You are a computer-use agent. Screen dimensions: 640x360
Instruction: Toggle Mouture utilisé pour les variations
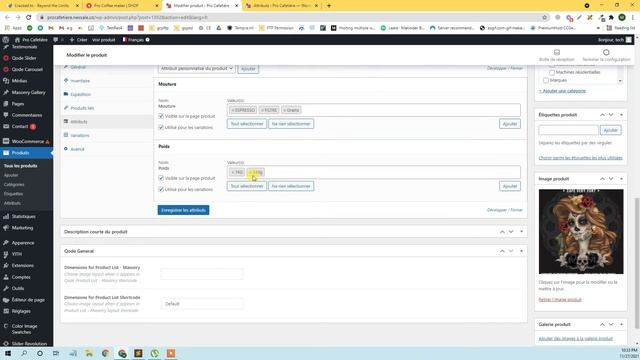pyautogui.click(x=161, y=127)
